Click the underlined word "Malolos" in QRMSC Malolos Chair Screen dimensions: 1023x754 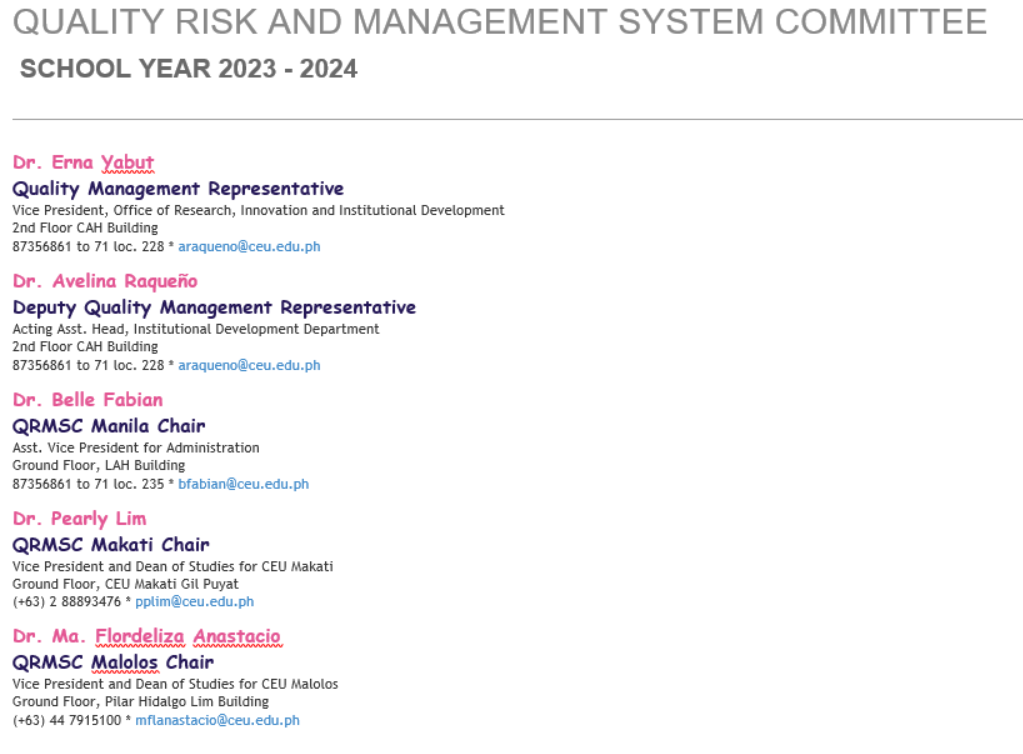click(x=124, y=662)
